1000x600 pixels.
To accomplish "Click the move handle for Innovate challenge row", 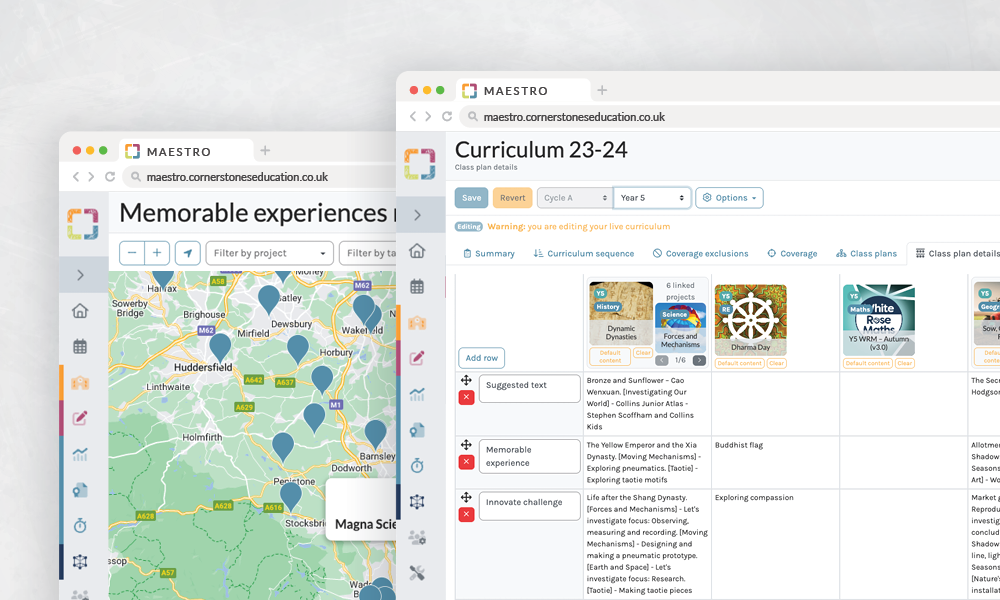I will coord(466,497).
